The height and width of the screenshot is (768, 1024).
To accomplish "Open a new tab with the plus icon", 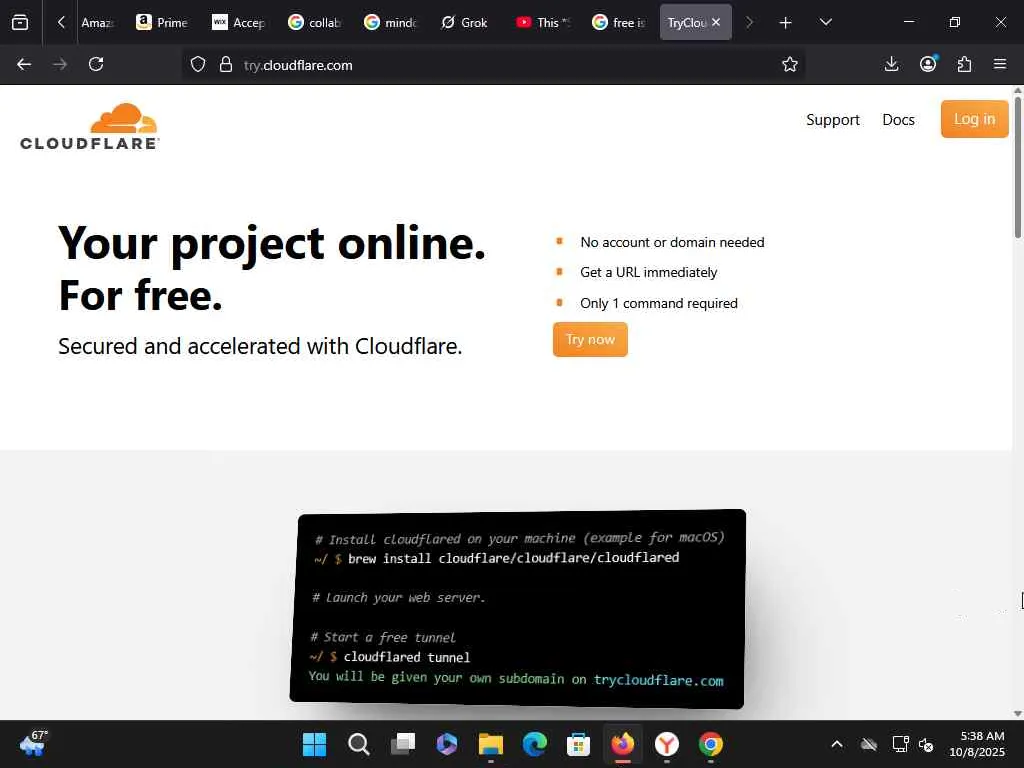I will click(785, 23).
